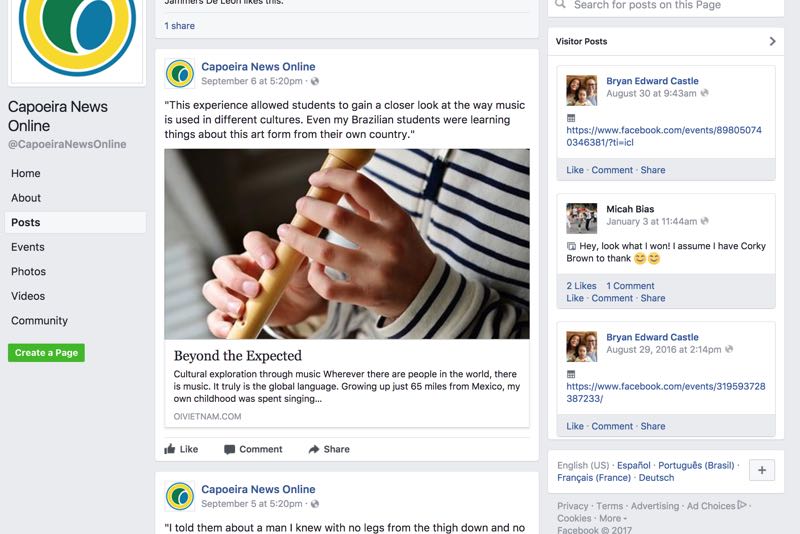Click the thumbs-up Like icon under the recorder post
The height and width of the screenshot is (534, 800).
pyautogui.click(x=170, y=449)
